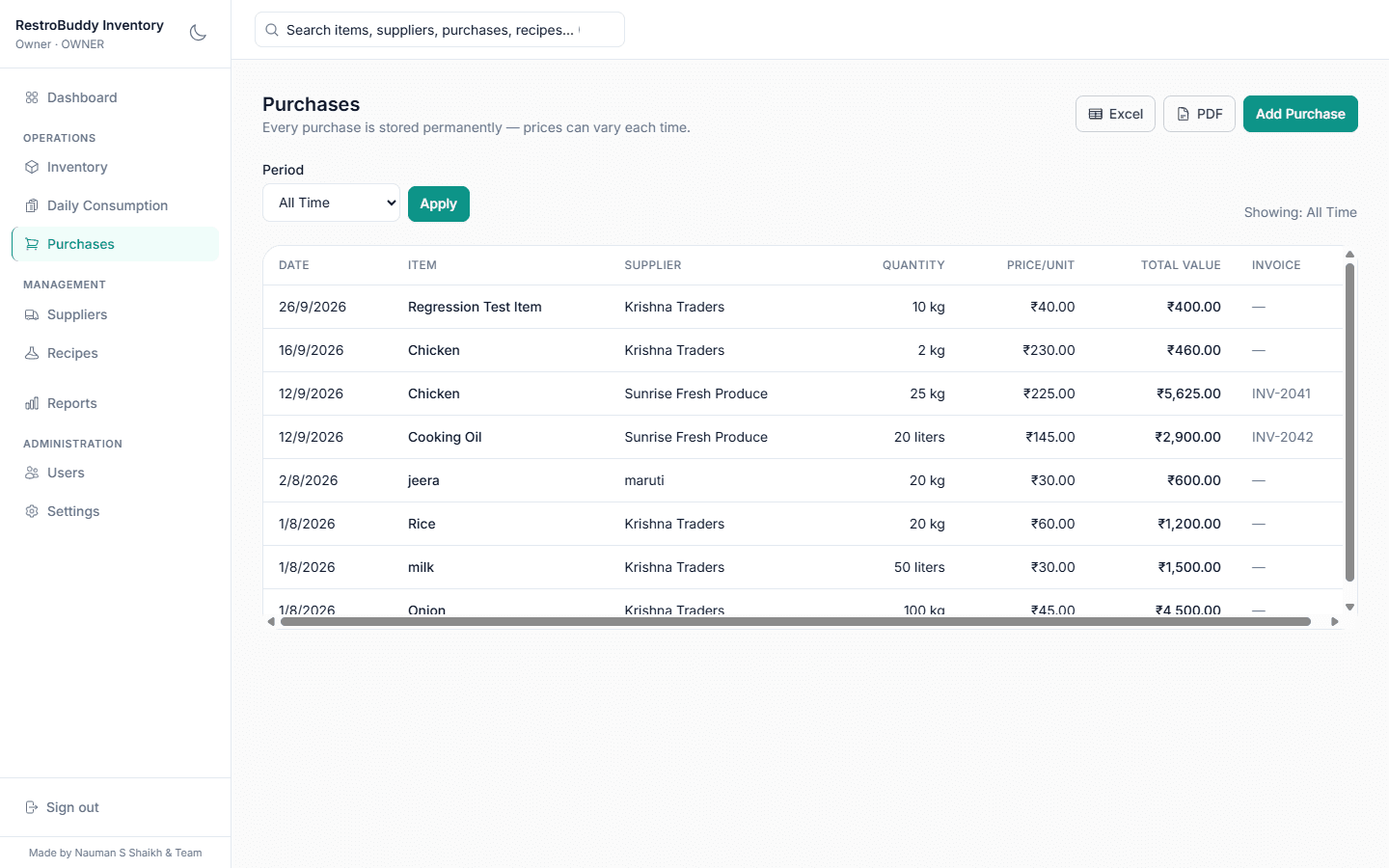
Task: Click the Inventory box icon
Action: click(x=32, y=167)
